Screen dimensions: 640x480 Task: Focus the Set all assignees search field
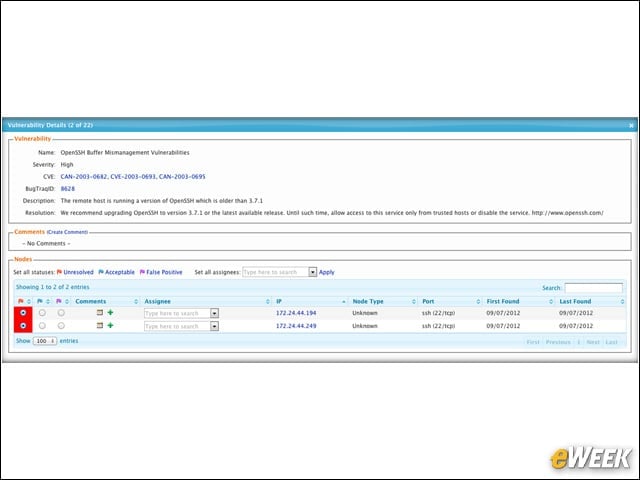tap(276, 272)
